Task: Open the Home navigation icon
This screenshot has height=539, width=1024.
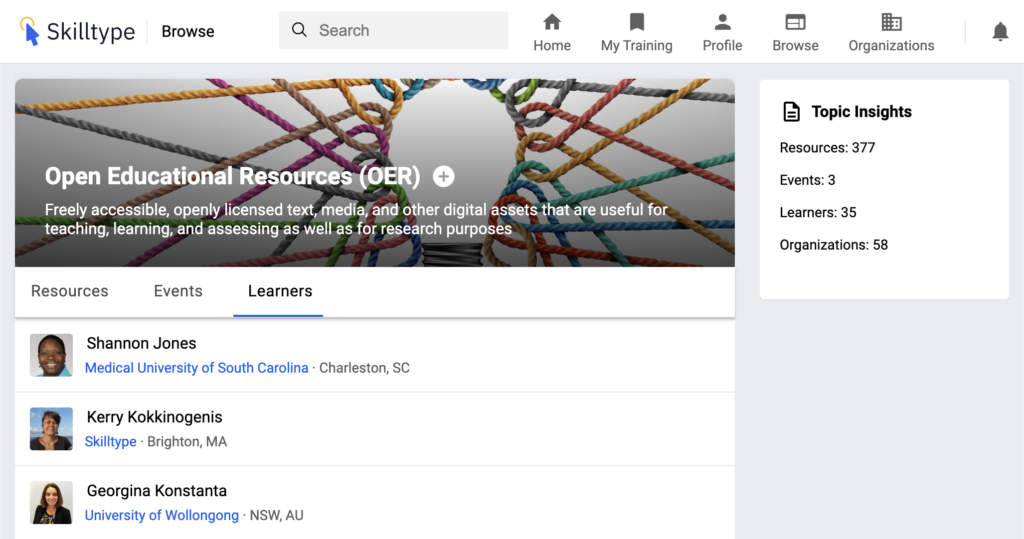Action: point(552,22)
